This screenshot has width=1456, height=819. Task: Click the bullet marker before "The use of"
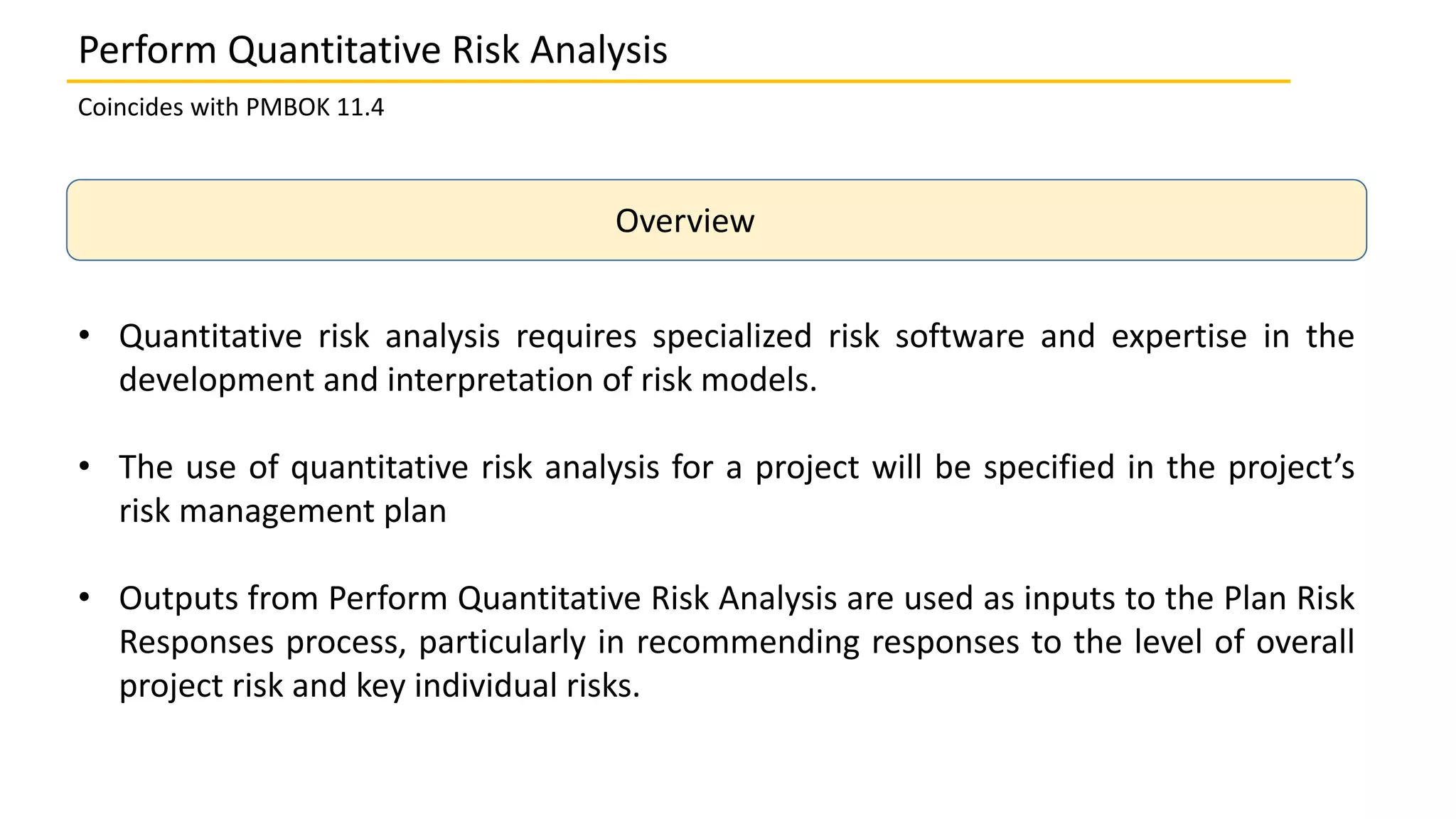pos(85,466)
